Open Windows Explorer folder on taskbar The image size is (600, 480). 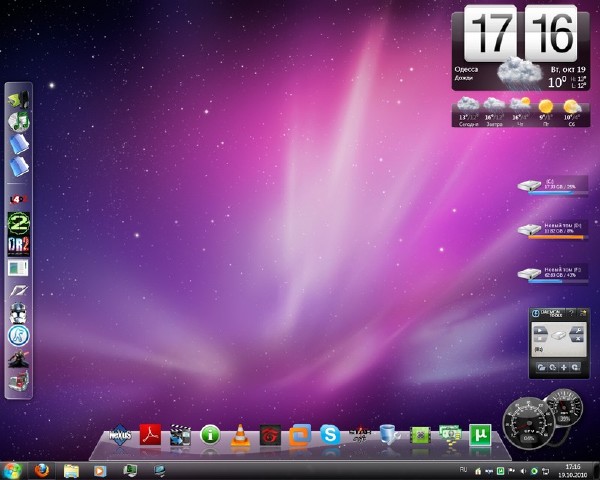(71, 469)
